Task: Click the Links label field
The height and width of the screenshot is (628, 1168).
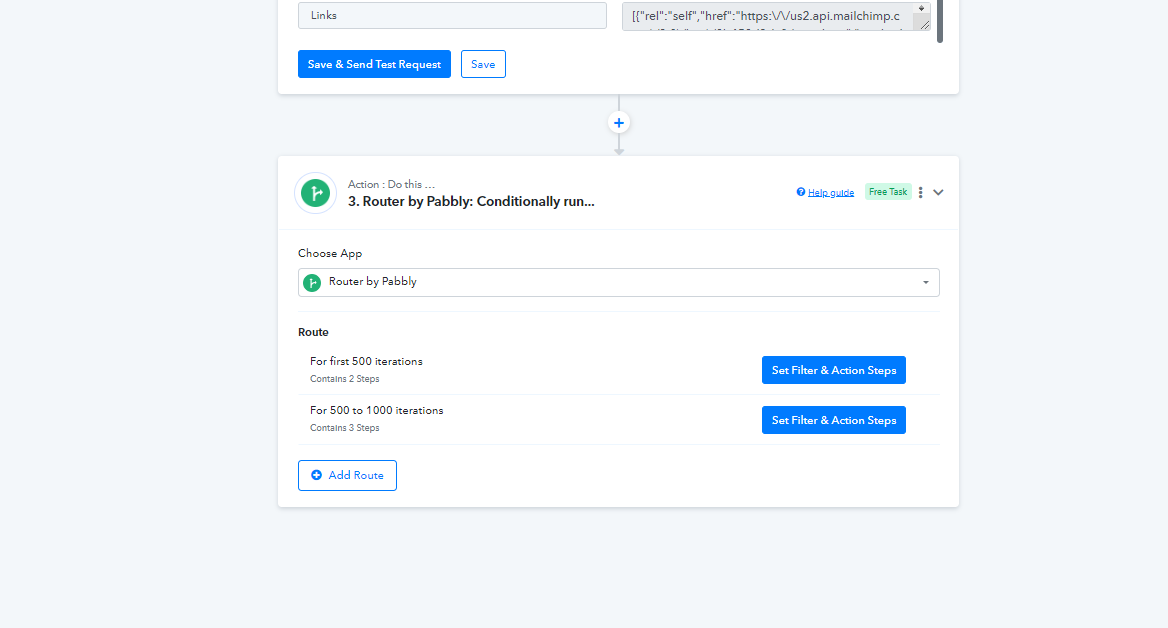Action: click(452, 15)
